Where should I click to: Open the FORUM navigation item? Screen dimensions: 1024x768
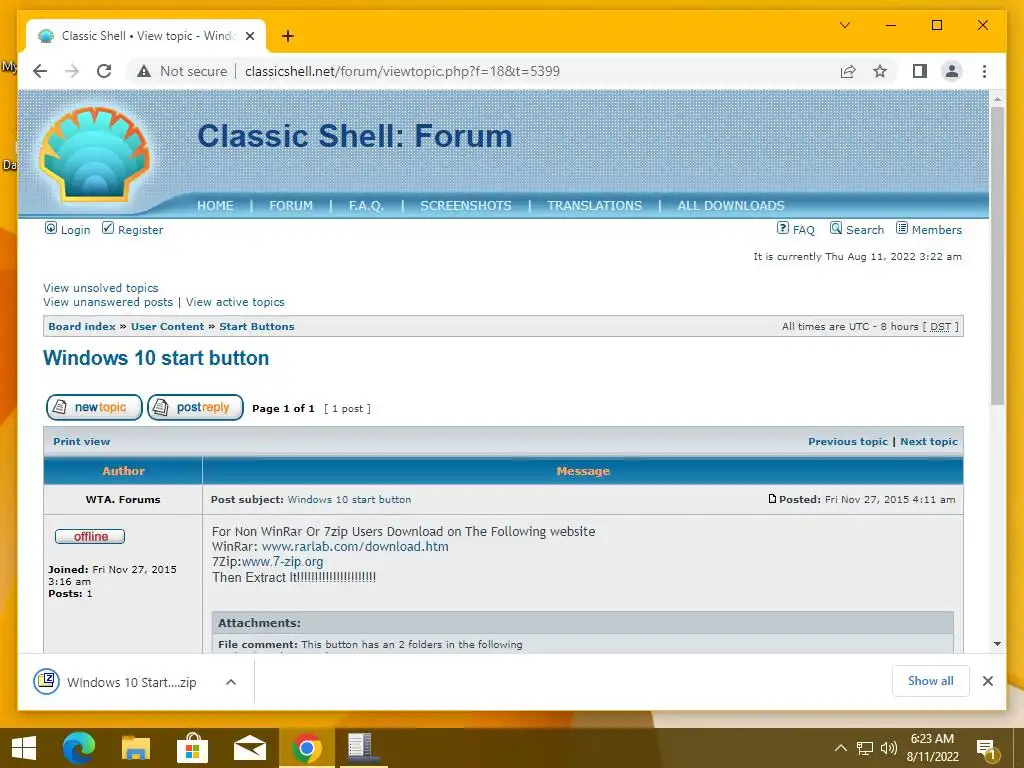tap(291, 206)
